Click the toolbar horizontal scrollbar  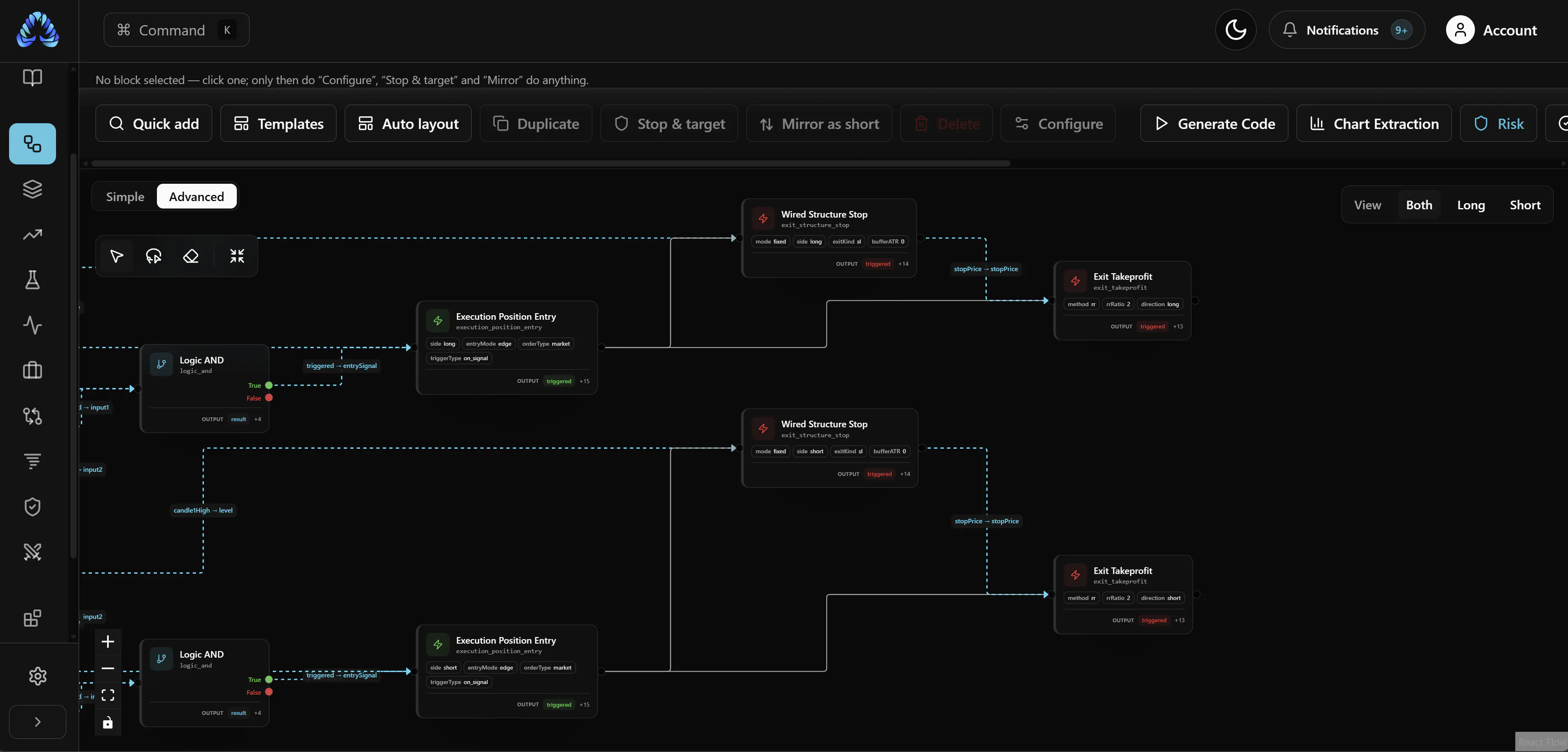[x=550, y=163]
